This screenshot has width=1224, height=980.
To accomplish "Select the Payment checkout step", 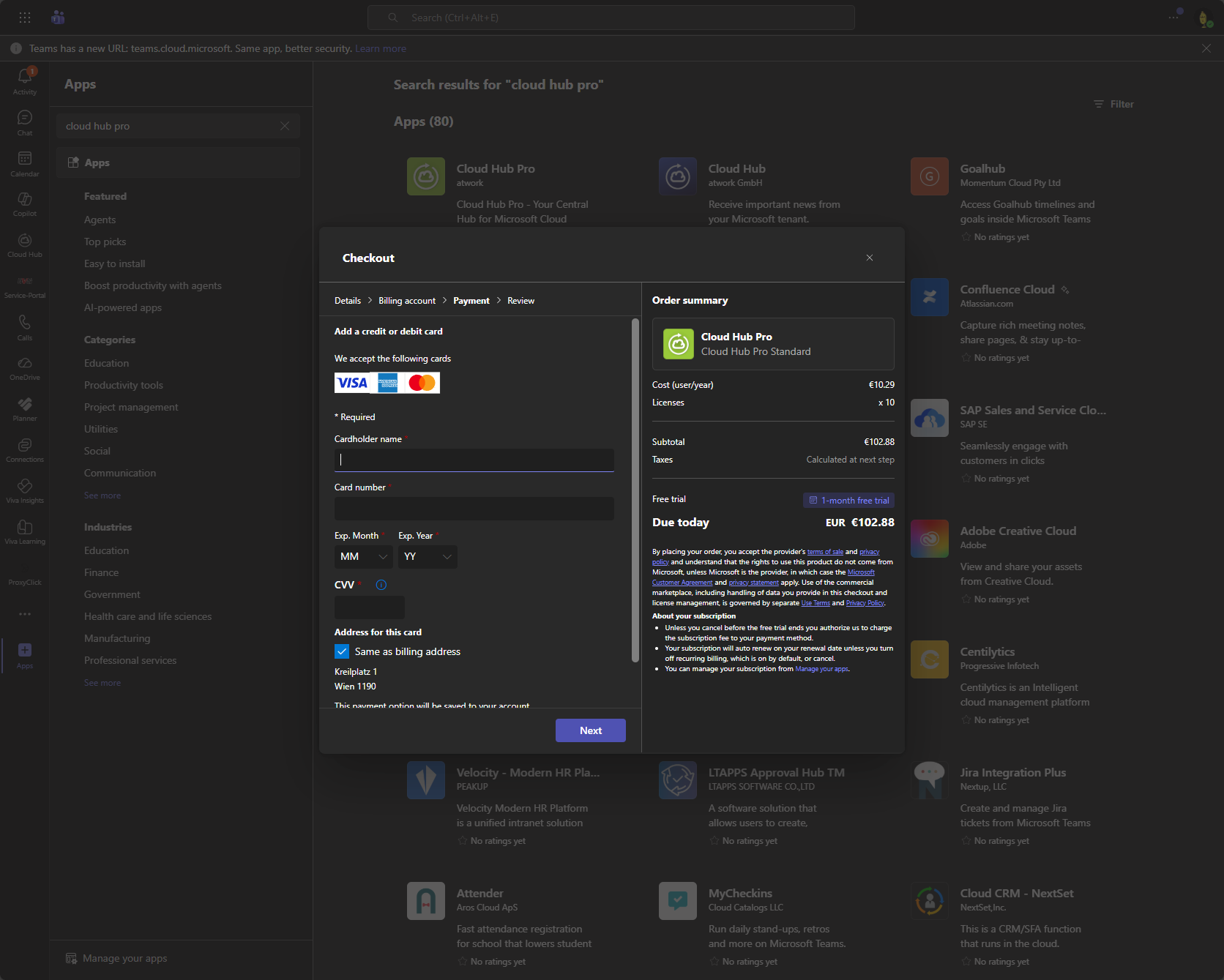I will pos(471,301).
